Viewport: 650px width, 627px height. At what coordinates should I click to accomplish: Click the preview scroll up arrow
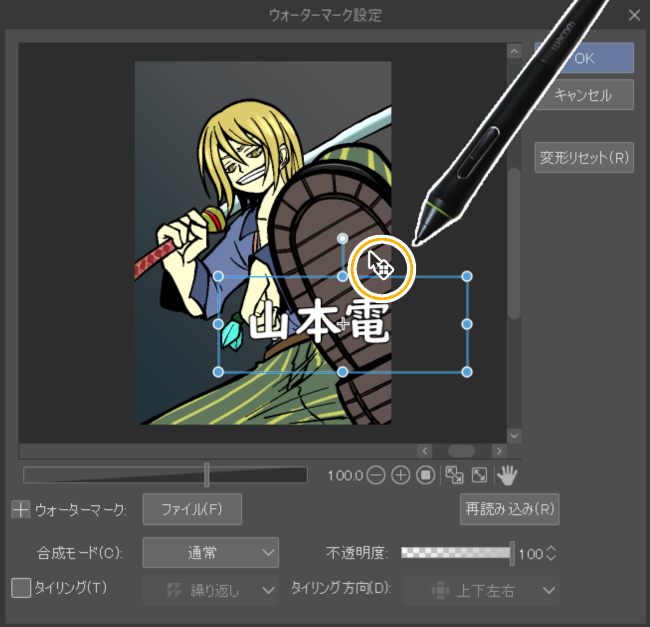point(514,51)
